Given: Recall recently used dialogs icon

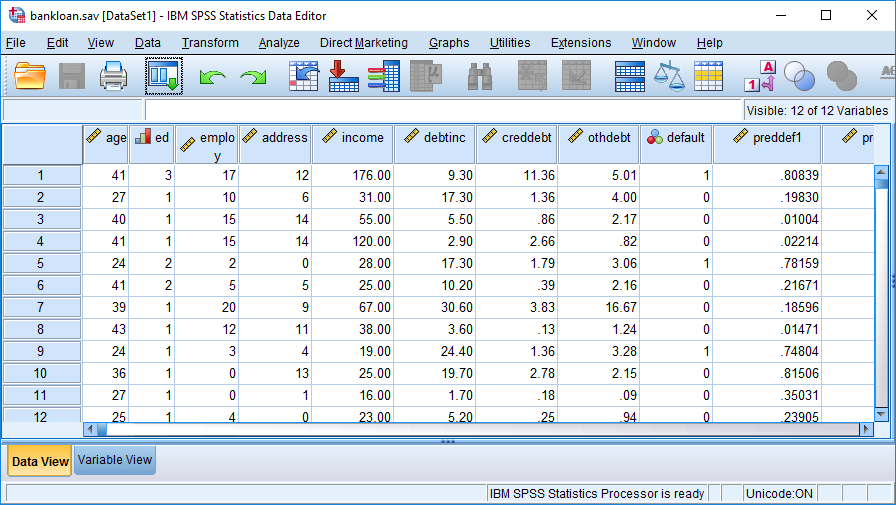Looking at the screenshot, I should pos(164,76).
